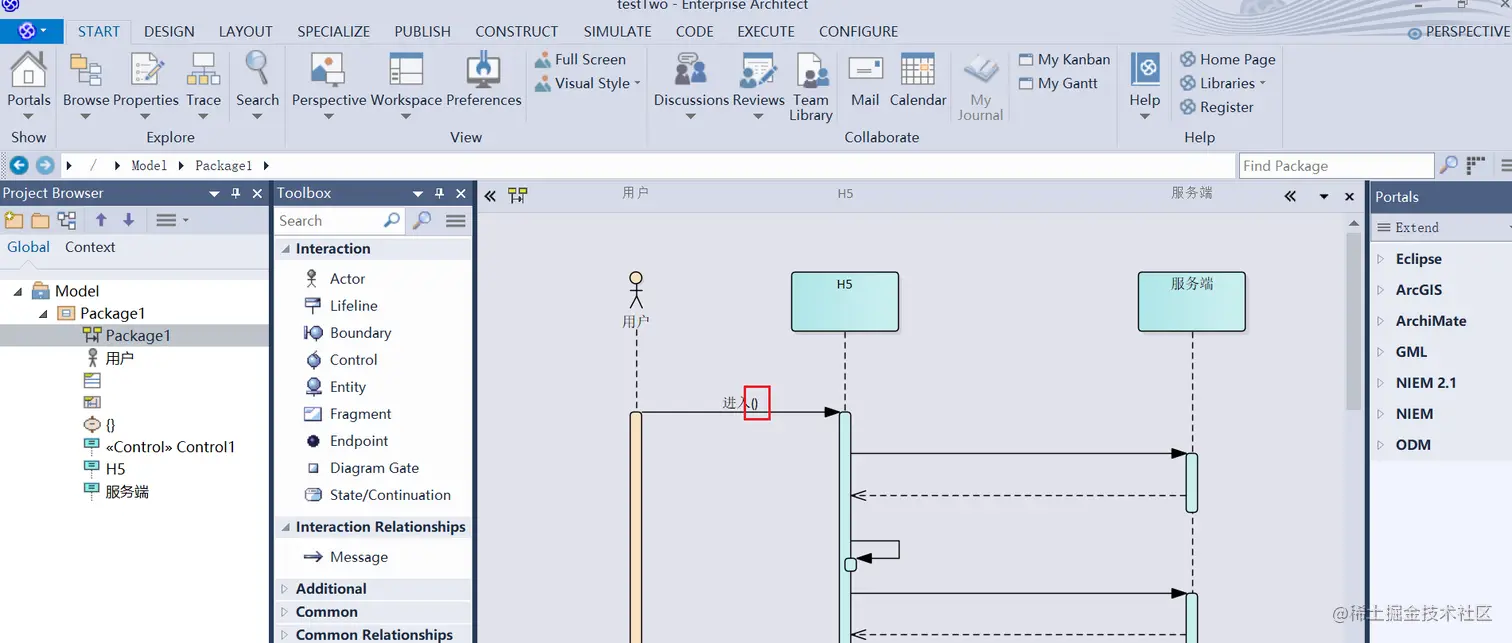Open the Home Page link
Screen dimensions: 1512x643
1228,60
